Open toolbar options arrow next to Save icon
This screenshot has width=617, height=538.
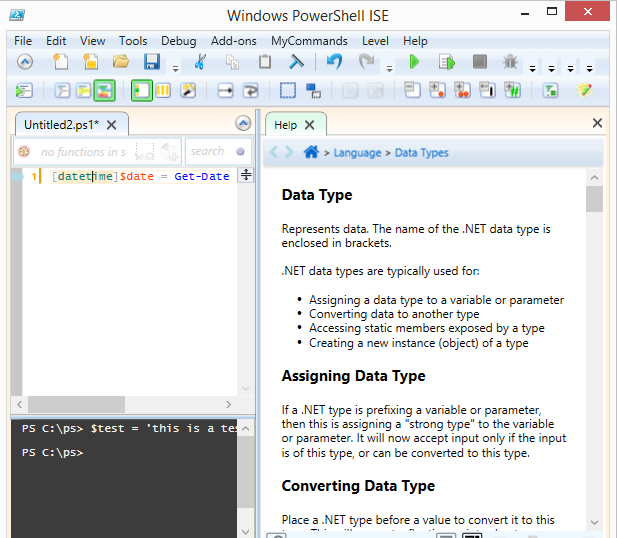(x=175, y=69)
